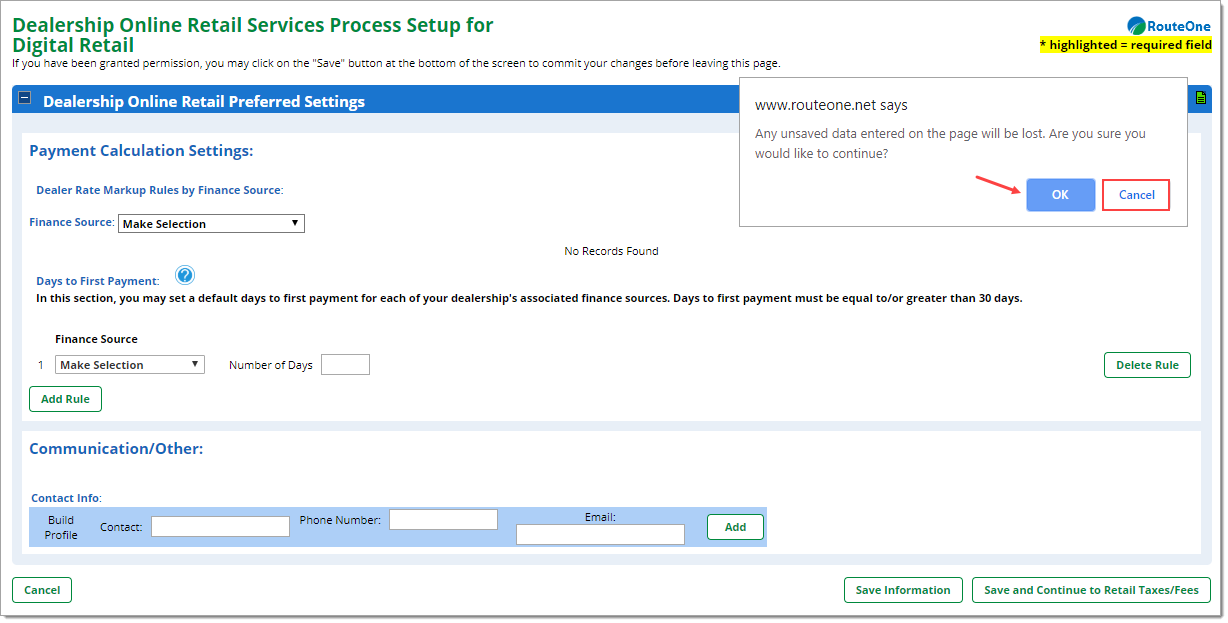
Task: Click the '* highlighted = required field' note
Action: [x=1126, y=45]
